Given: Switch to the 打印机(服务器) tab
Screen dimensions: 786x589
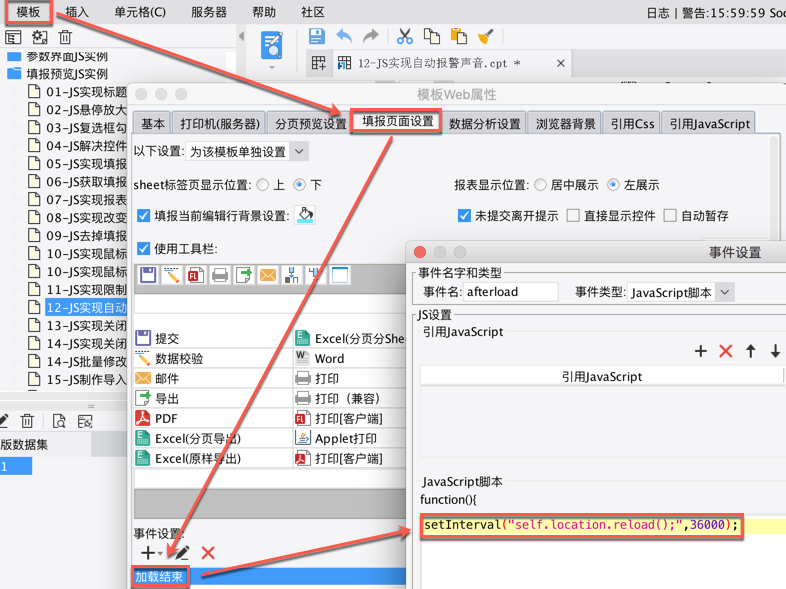Looking at the screenshot, I should pyautogui.click(x=220, y=123).
